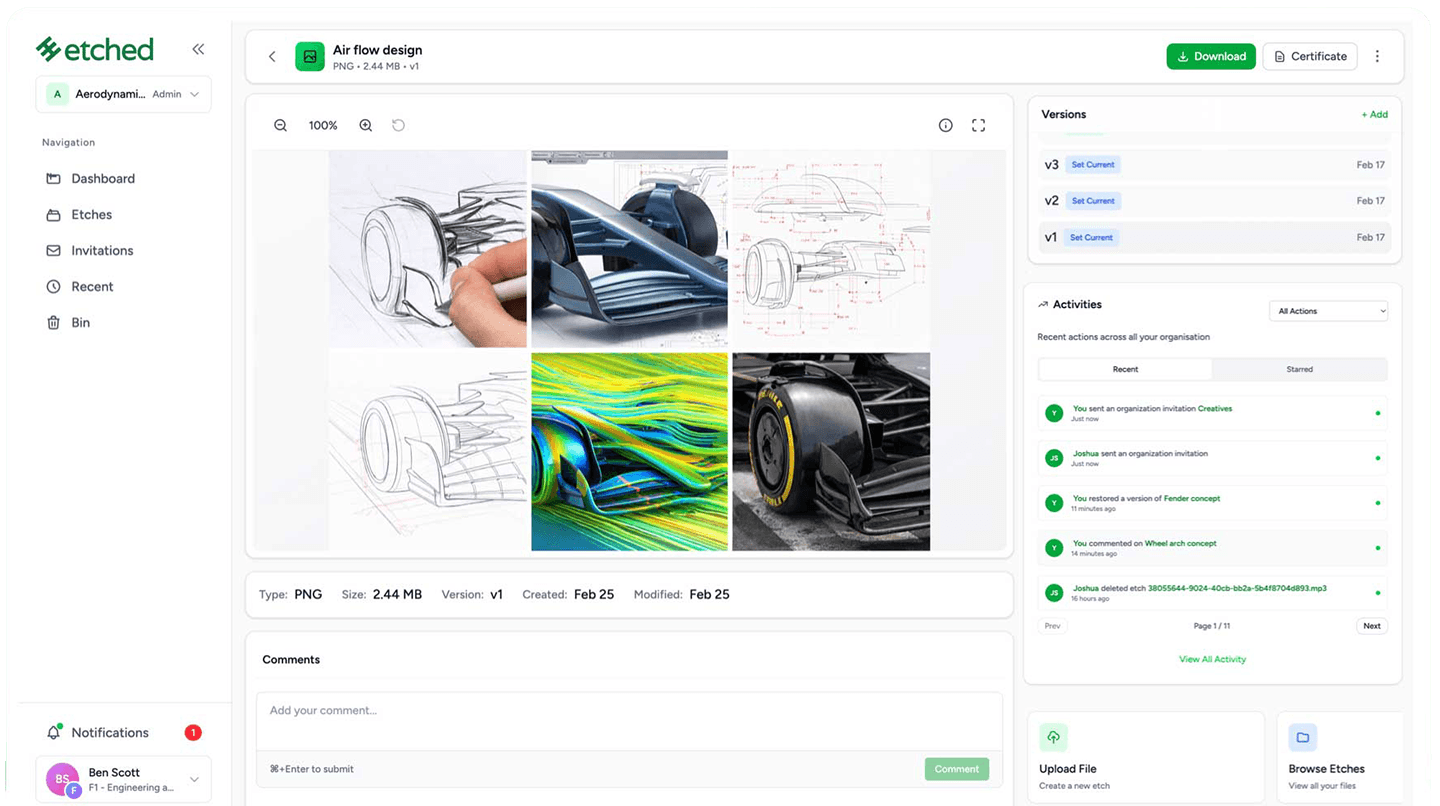Click the zoom out magnifier icon
Viewport: 1440px width, 806px height.
tap(280, 125)
